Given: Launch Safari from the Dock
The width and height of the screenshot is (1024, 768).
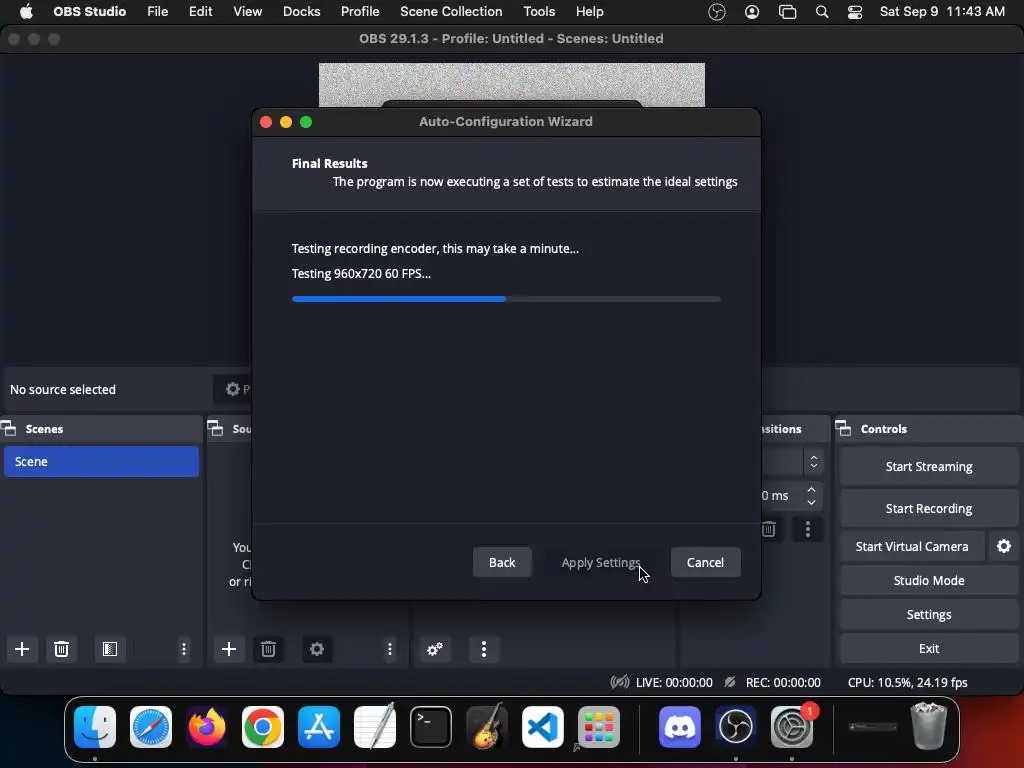Looking at the screenshot, I should (x=151, y=727).
